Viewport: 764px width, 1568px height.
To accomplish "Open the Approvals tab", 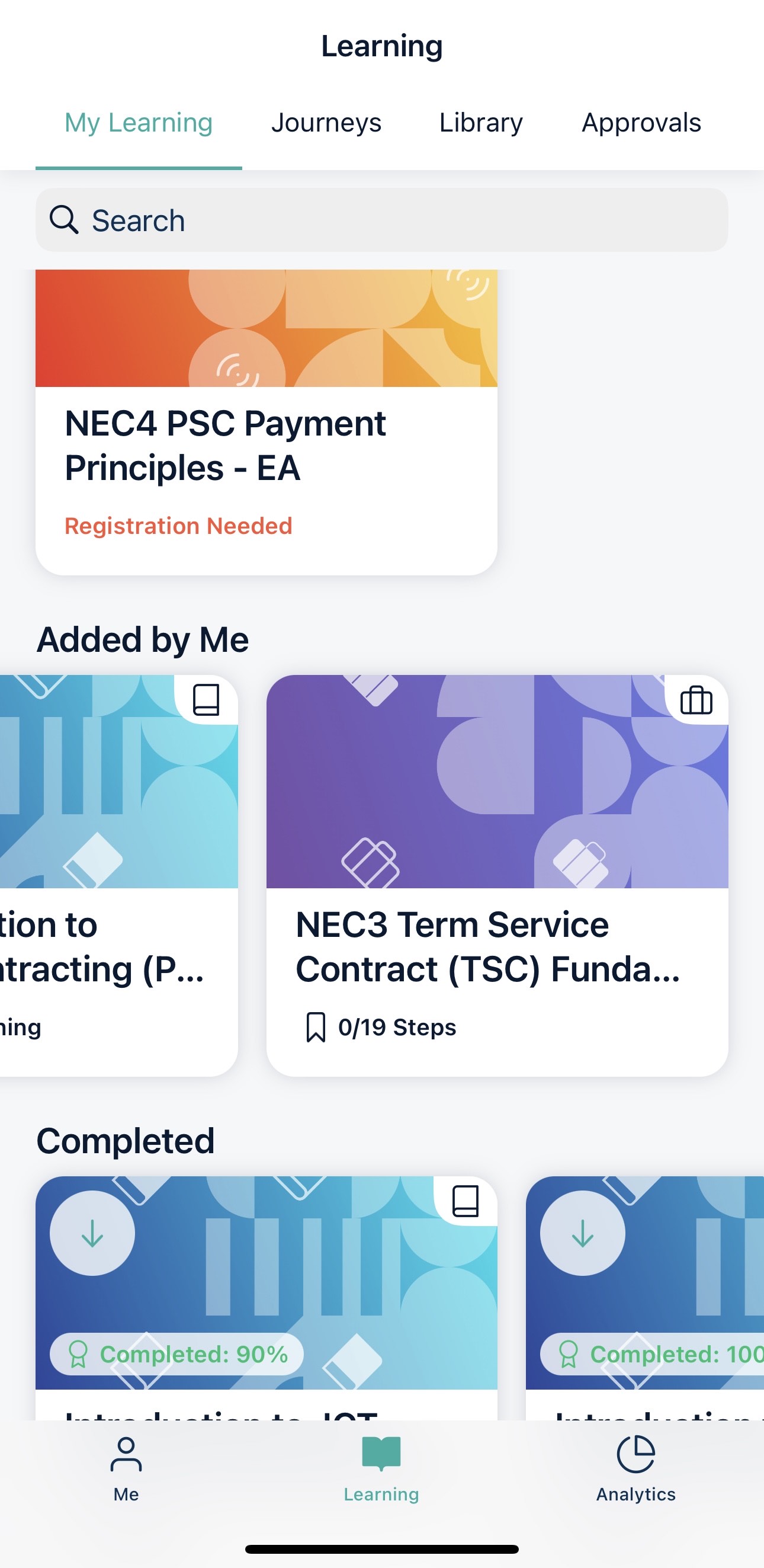I will click(642, 122).
